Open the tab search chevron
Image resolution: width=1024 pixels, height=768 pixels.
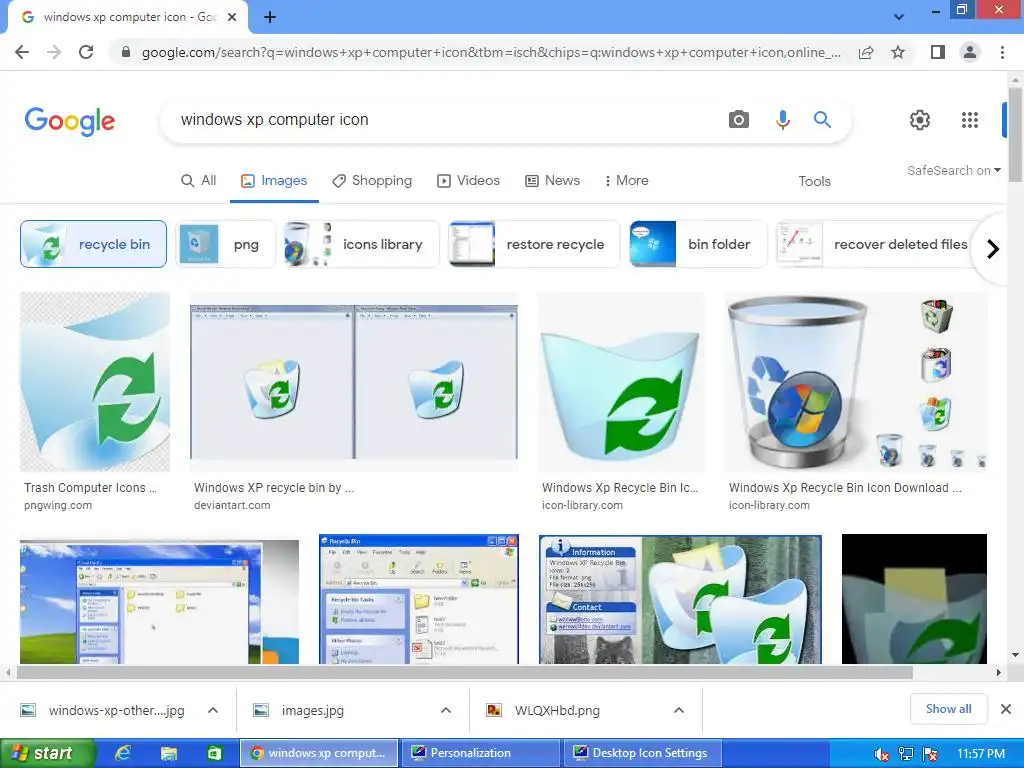tap(899, 17)
